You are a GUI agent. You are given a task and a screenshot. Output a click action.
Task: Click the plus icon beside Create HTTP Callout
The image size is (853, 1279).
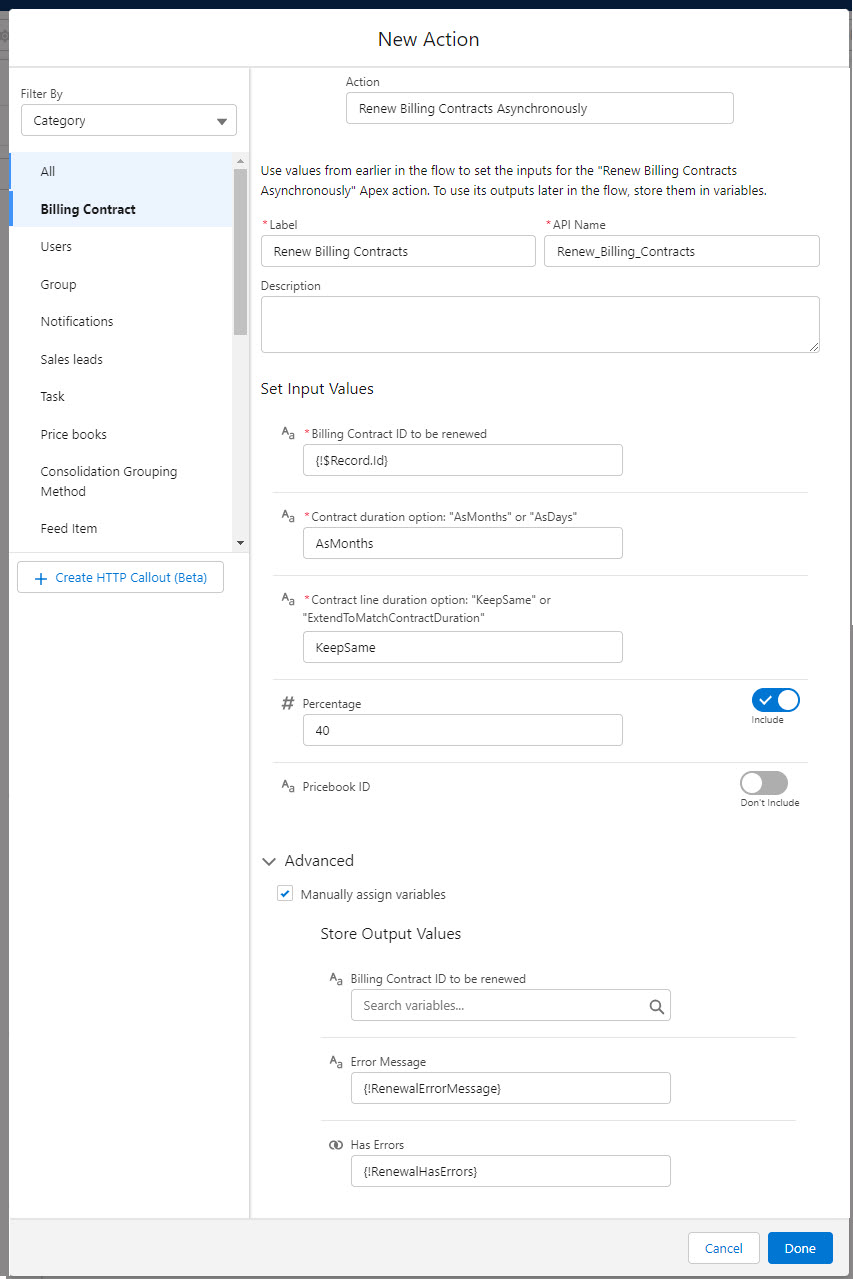coord(41,578)
